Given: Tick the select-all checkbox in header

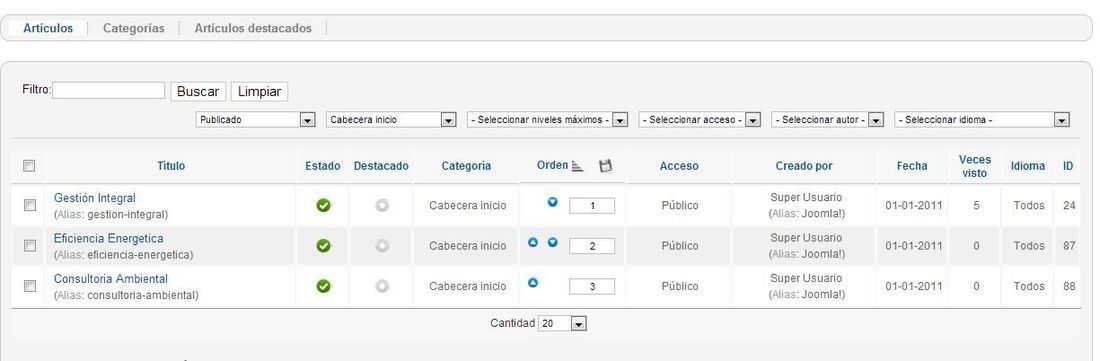Looking at the screenshot, I should point(29,166).
